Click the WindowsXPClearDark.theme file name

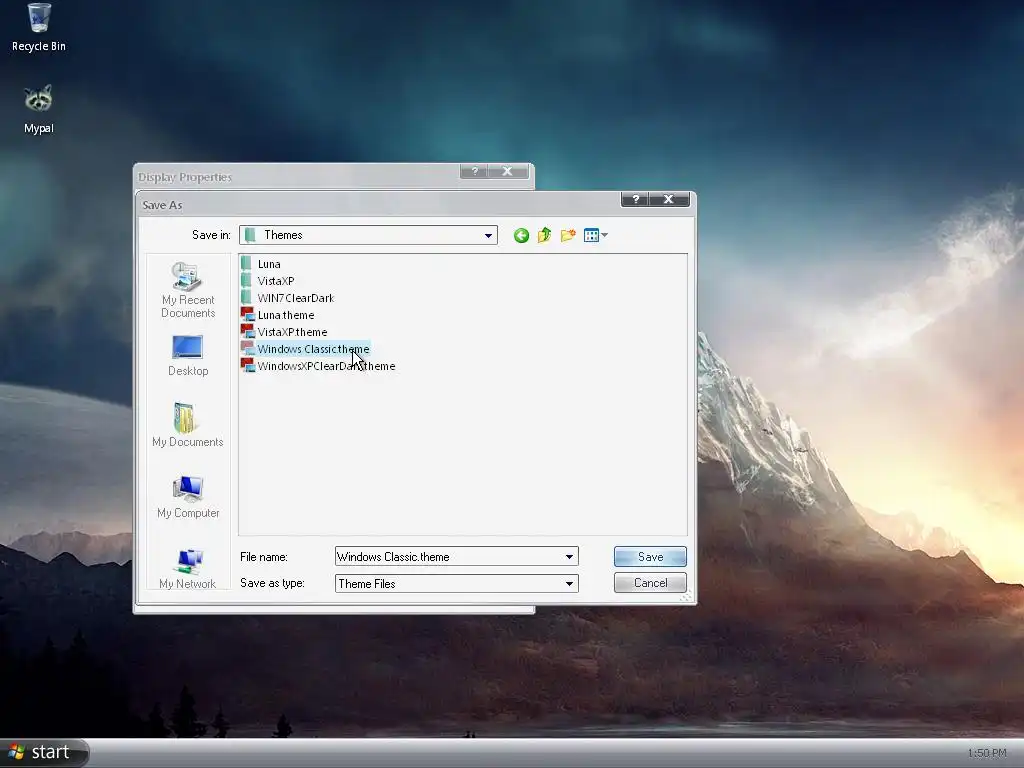click(x=327, y=366)
